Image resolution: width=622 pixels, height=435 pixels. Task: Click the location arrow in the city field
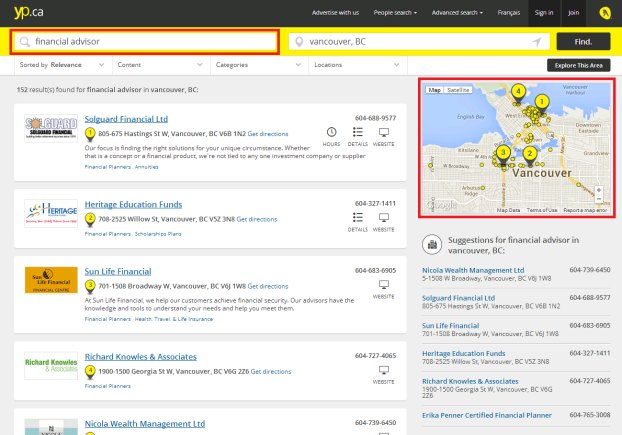[x=538, y=42]
